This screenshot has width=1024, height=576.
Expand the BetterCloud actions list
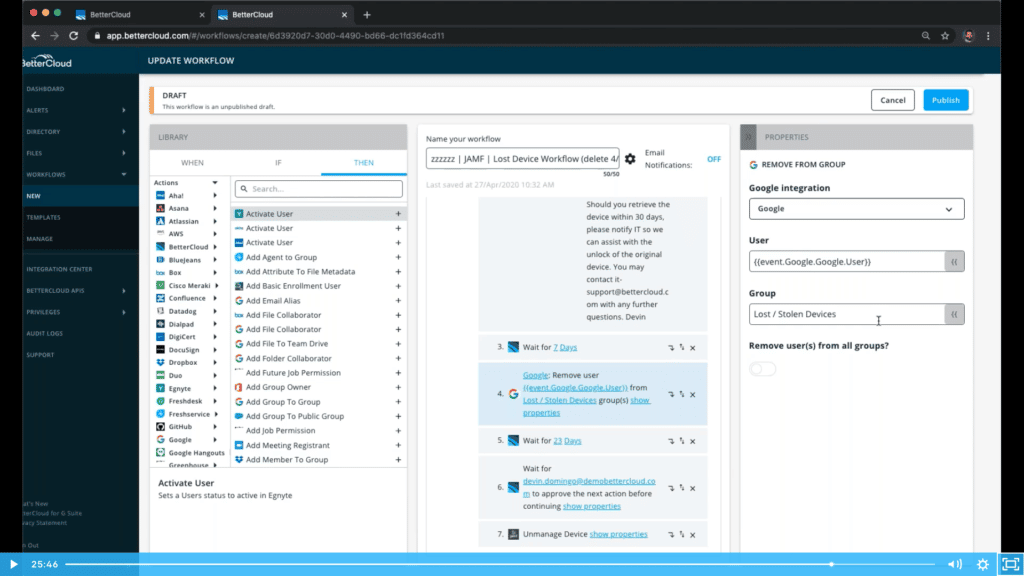(215, 247)
